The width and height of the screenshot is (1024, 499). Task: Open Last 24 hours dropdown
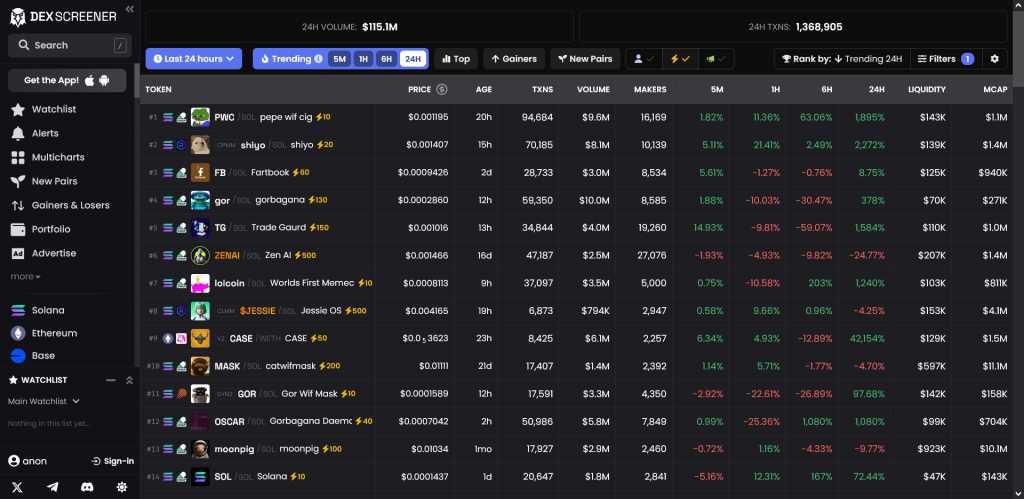tap(194, 59)
